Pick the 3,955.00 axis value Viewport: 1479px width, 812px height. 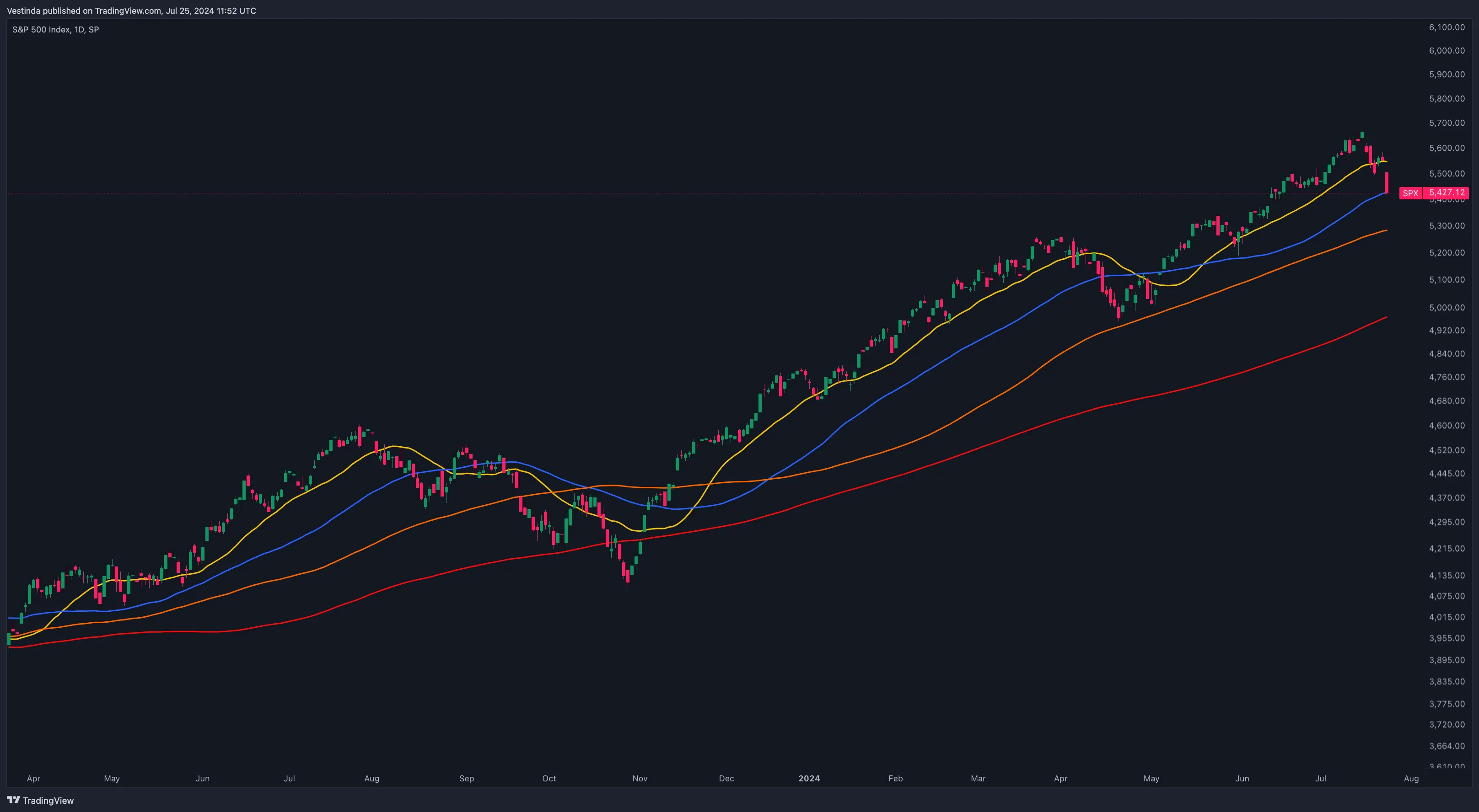point(1447,638)
